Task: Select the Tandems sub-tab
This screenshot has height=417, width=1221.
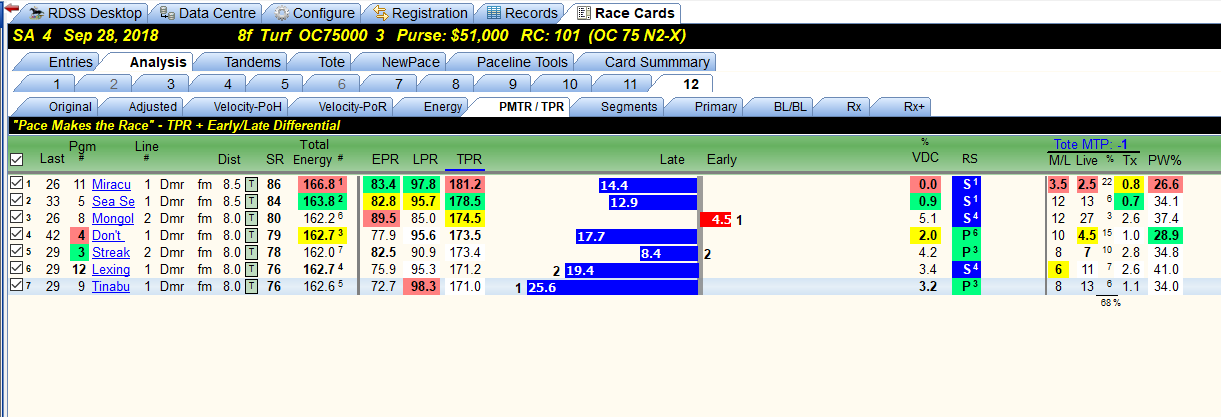Action: (x=252, y=62)
